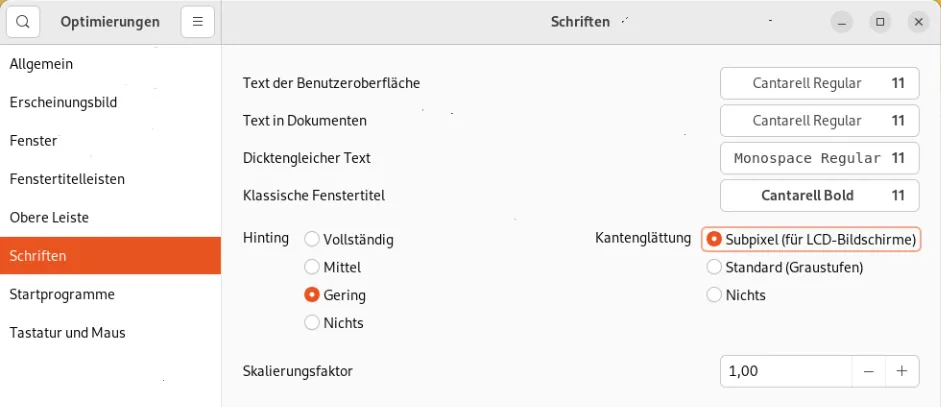Open font chooser for Dicktengleicher Text
Viewport: 941px width, 407px height.
coord(819,158)
